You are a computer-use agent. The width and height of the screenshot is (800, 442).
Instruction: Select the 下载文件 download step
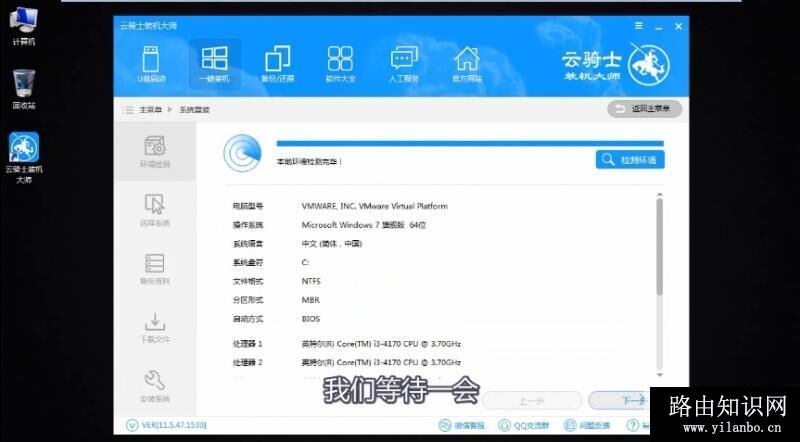[155, 328]
